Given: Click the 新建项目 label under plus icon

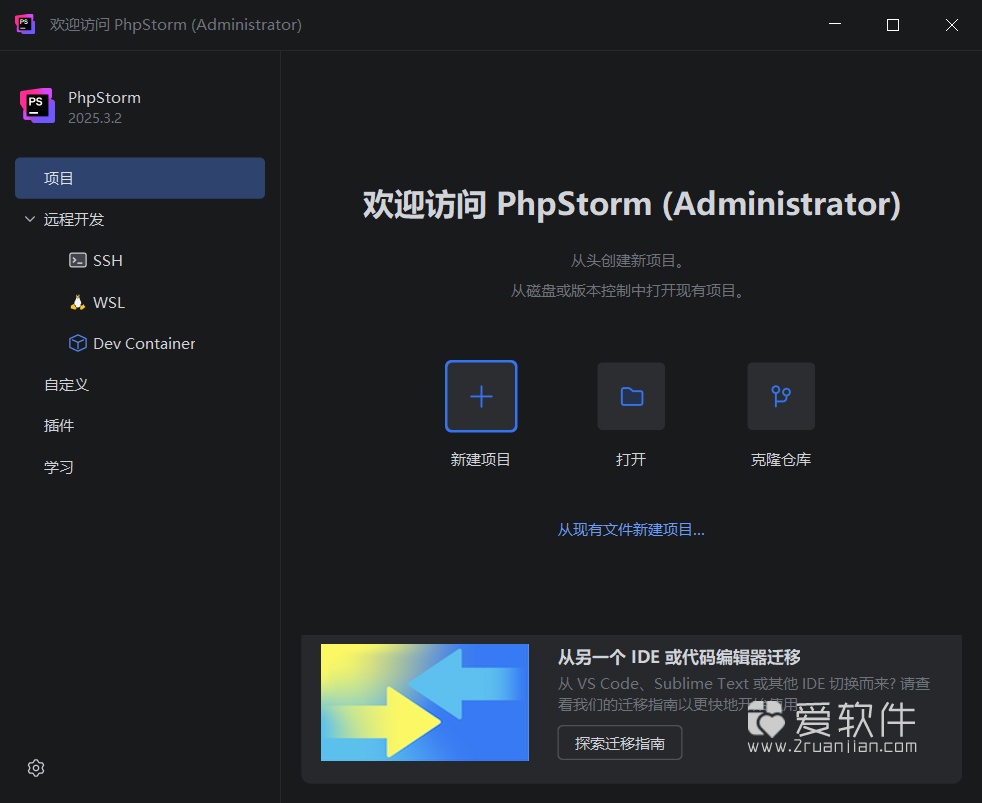Looking at the screenshot, I should pos(481,459).
